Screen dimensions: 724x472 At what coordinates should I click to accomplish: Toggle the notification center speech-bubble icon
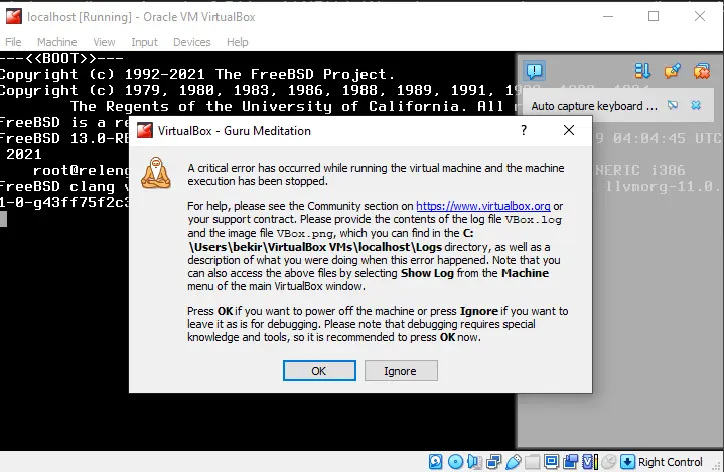click(535, 71)
